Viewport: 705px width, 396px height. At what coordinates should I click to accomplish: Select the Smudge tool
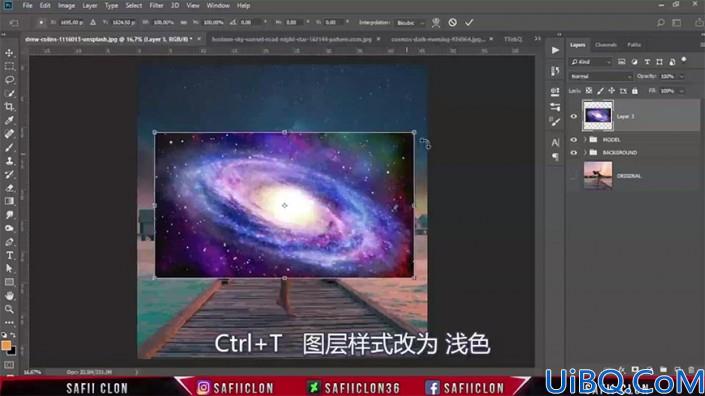click(x=9, y=215)
